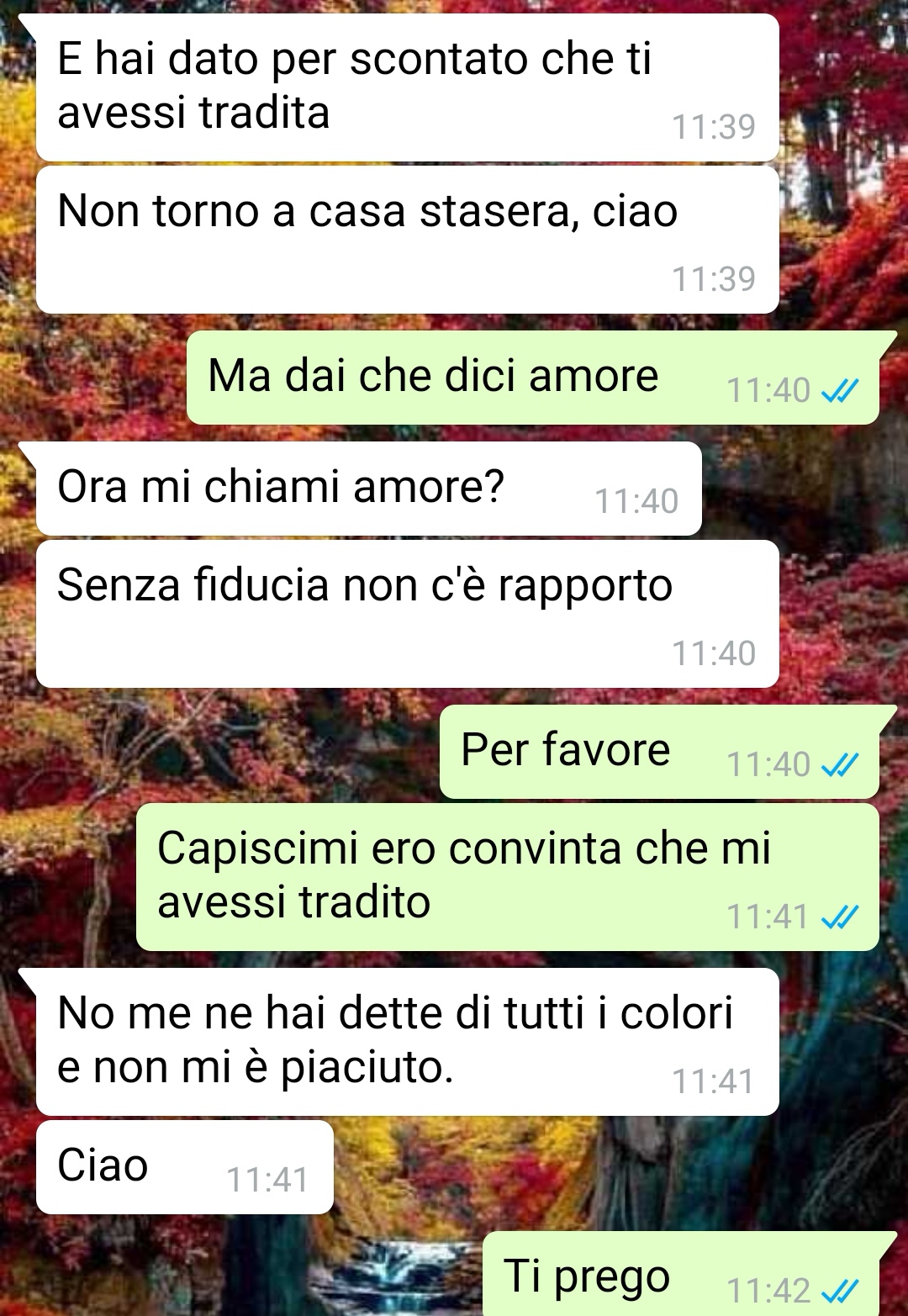Tap the read-receipt ticks on 'Ma dai che dici amore'
908x1316 pixels.
[839, 390]
